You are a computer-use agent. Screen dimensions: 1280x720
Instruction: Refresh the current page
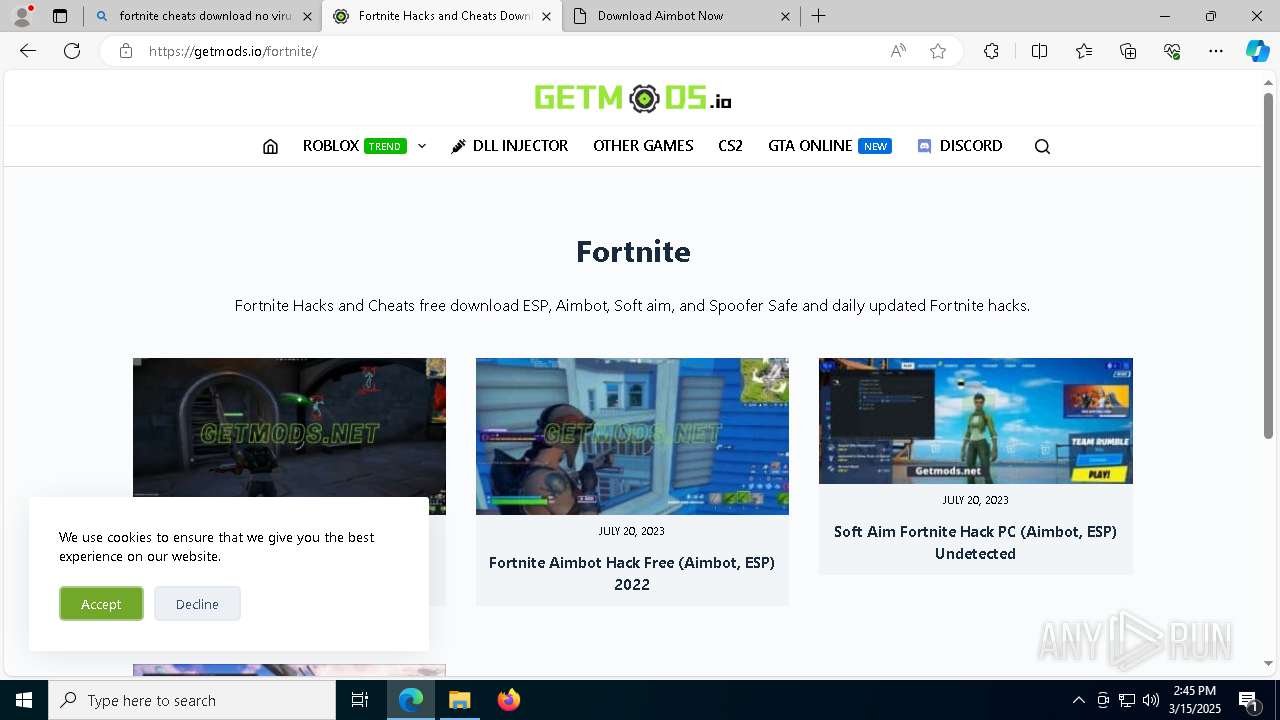(72, 51)
